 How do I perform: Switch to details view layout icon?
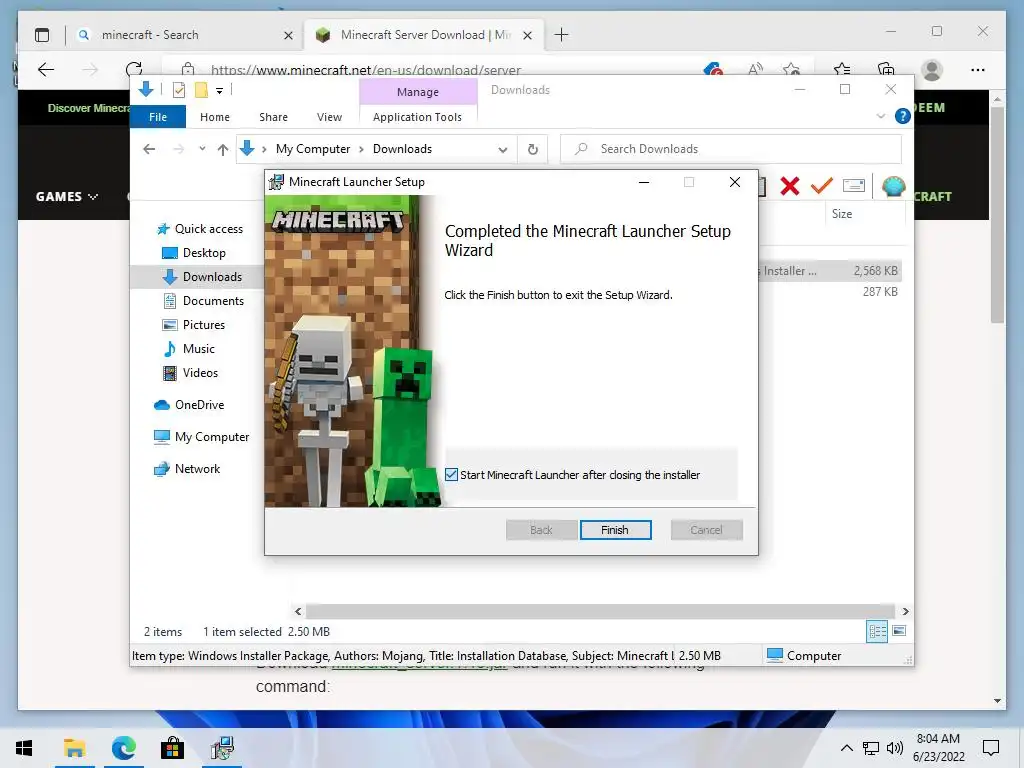point(877,631)
